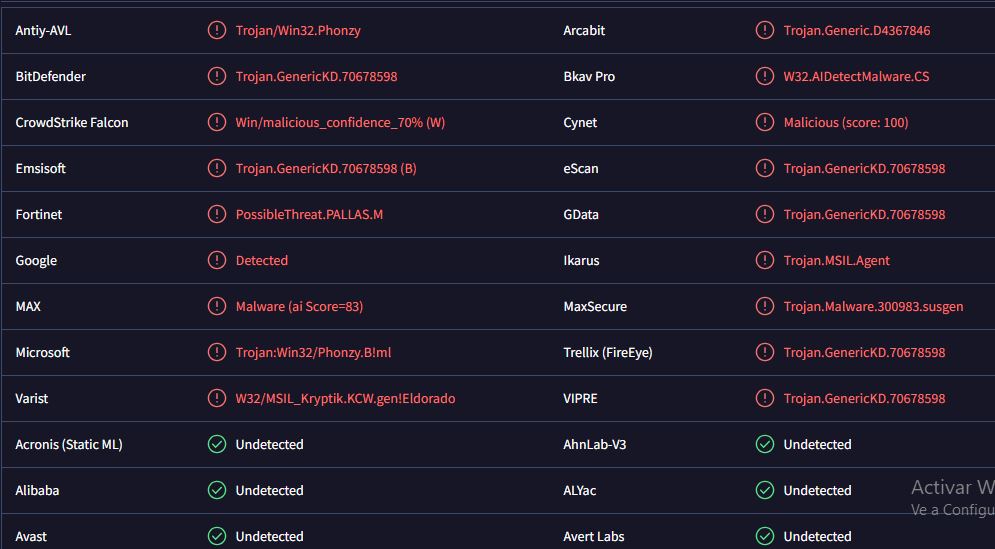Click the green checkmark icon for Acronis (Static ML)
The image size is (995, 549).
pos(216,444)
